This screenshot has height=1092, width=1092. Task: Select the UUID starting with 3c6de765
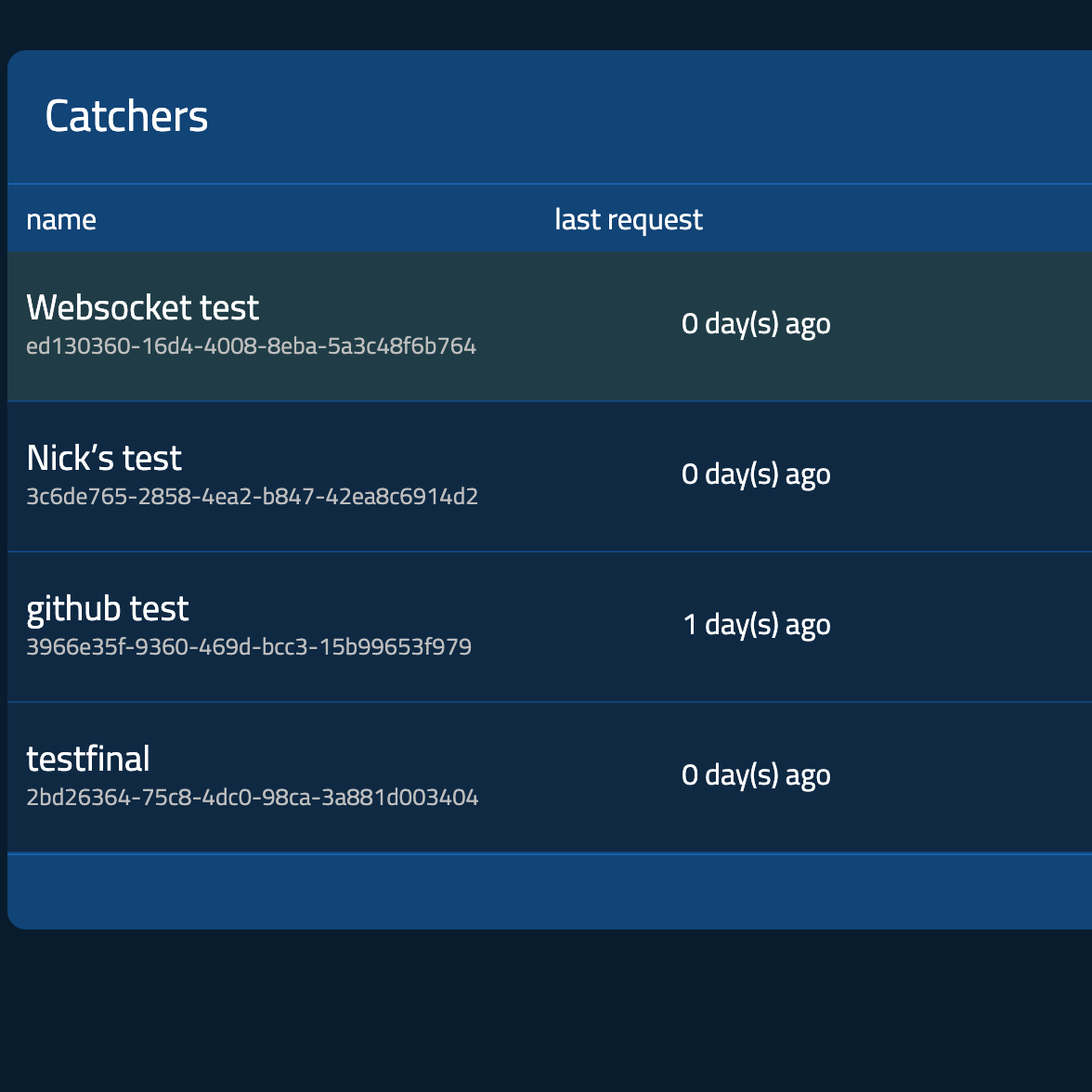[x=252, y=497]
